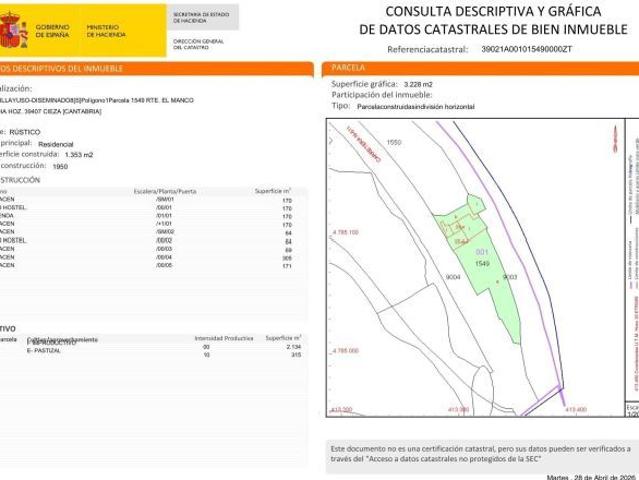Click the construction year '1950'
This screenshot has width=639, height=480.
pos(60,166)
